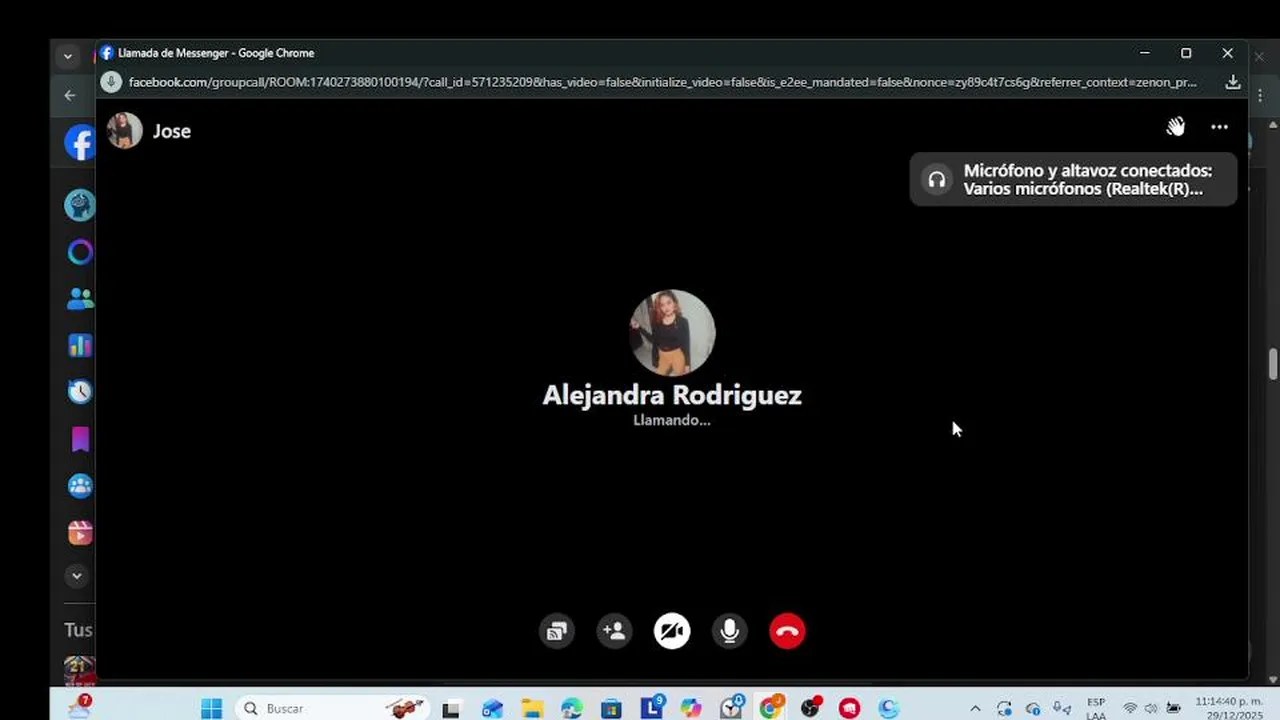Click the Chrome download icon in address bar
The width and height of the screenshot is (1280, 720).
click(x=1233, y=82)
